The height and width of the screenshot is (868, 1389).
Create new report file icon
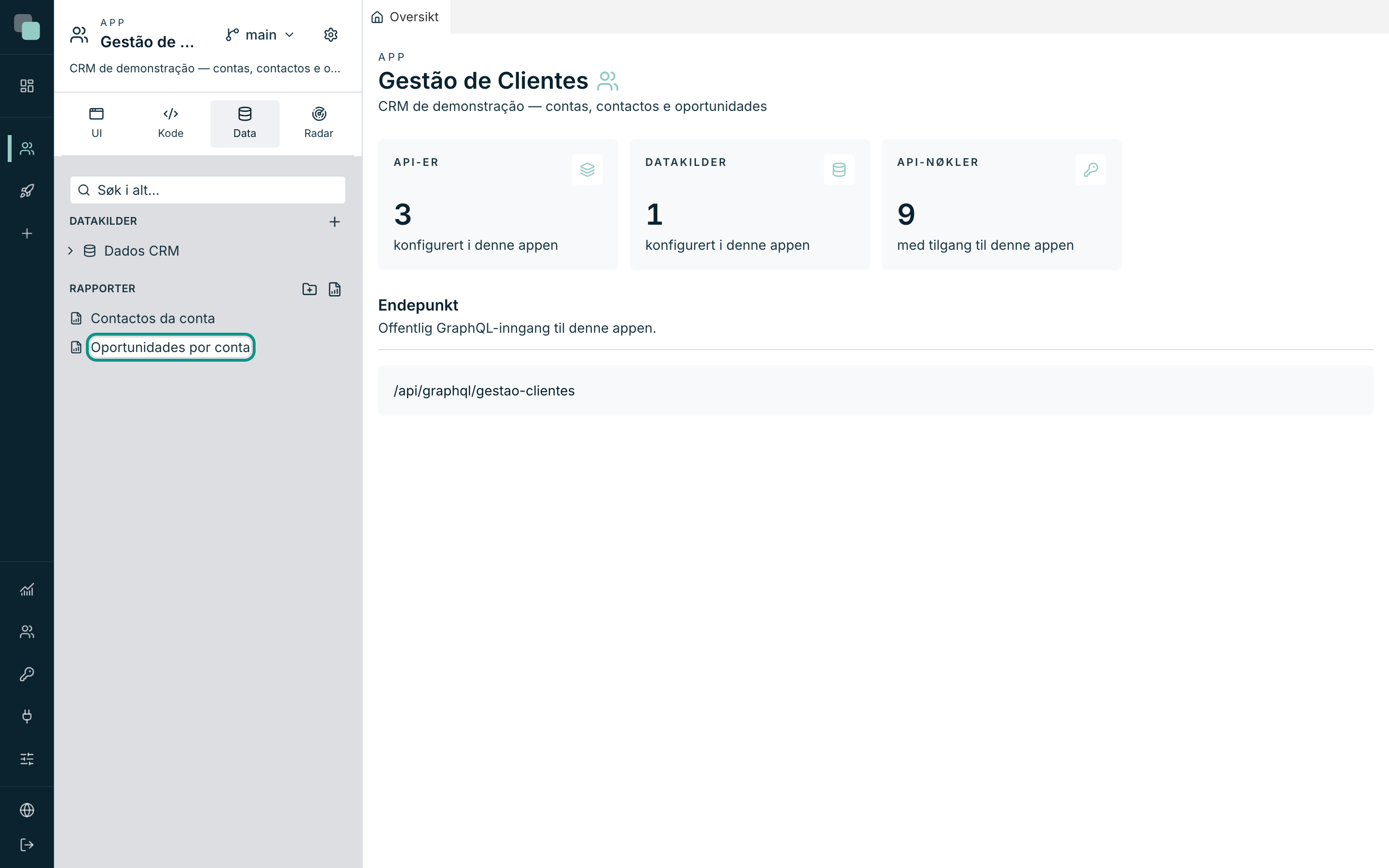pyautogui.click(x=335, y=289)
